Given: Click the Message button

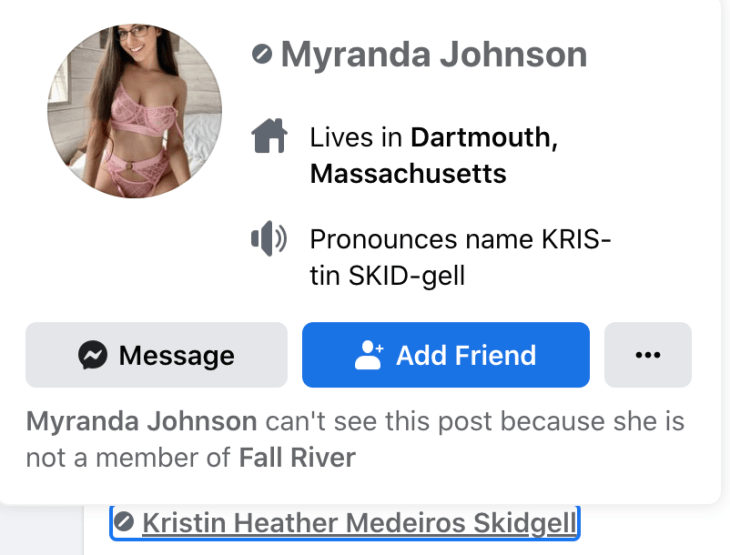Looking at the screenshot, I should point(156,355).
